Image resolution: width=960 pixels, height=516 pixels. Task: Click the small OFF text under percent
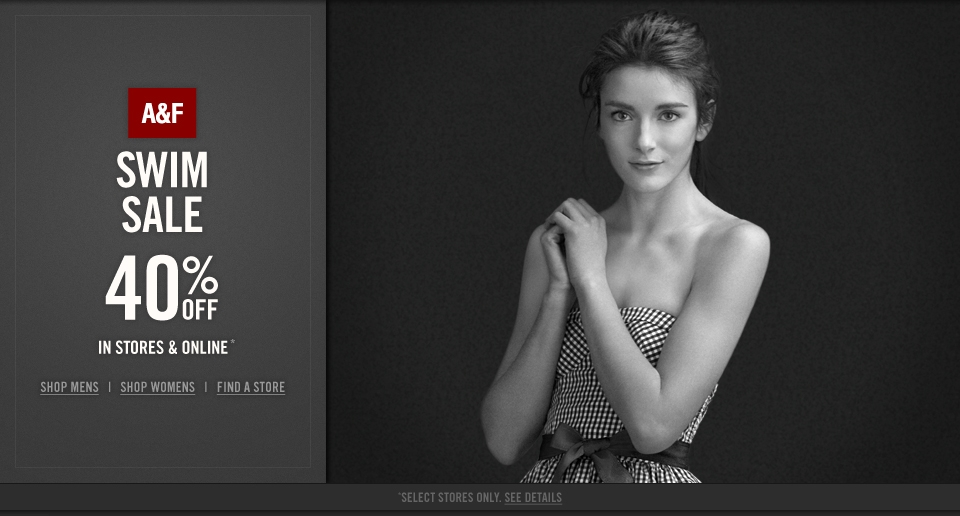pyautogui.click(x=200, y=310)
